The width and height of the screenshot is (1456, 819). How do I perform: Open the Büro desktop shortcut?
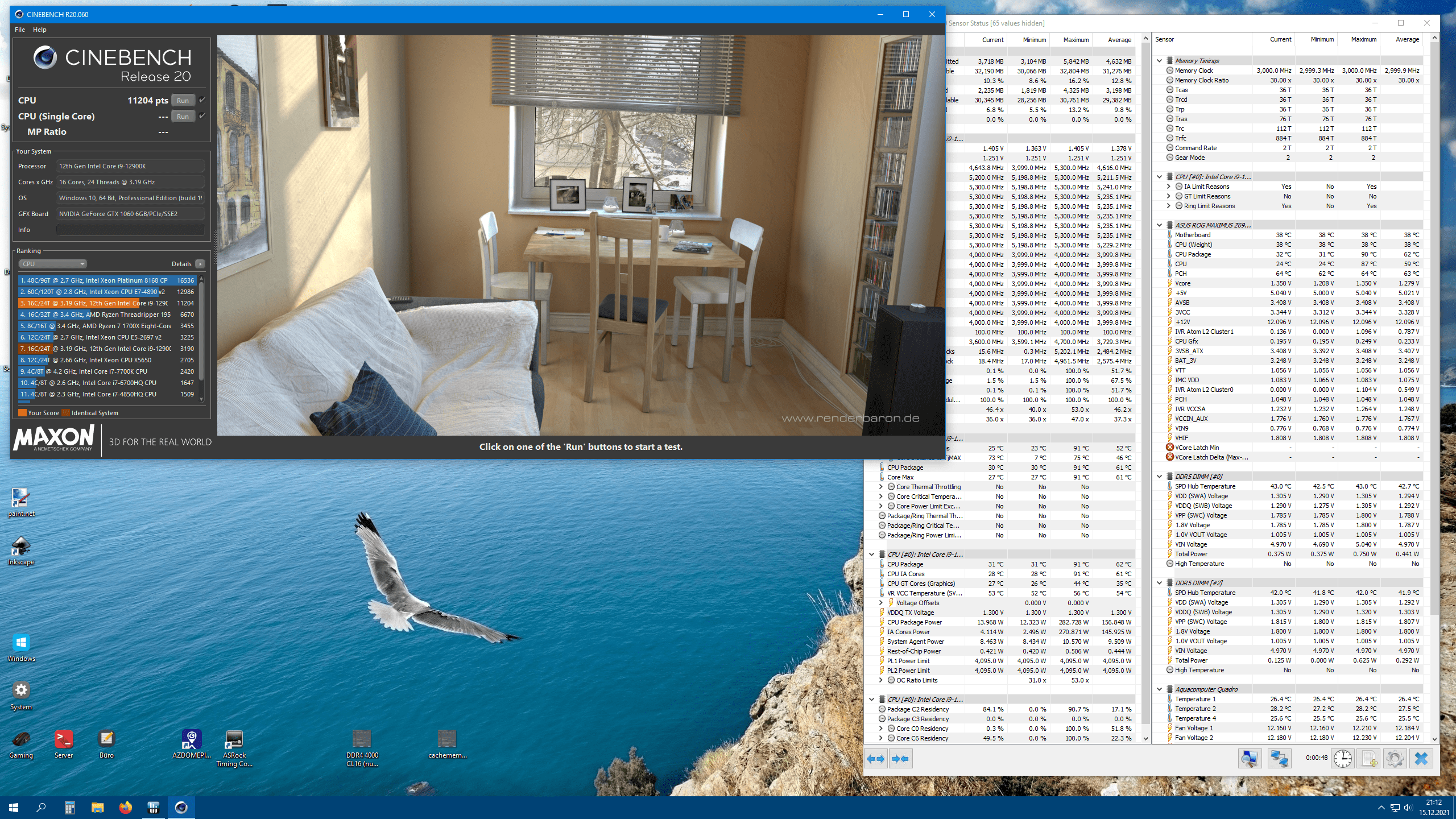[106, 744]
